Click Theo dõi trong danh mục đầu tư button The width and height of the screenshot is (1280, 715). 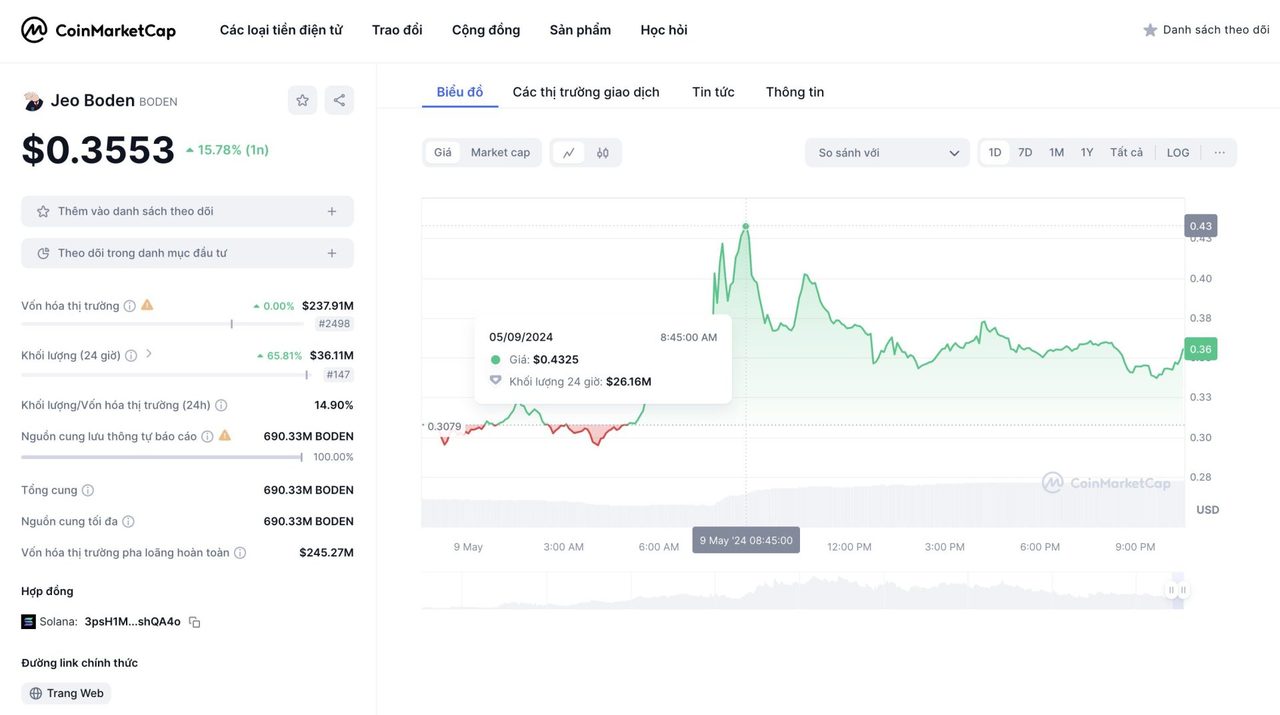tap(187, 254)
